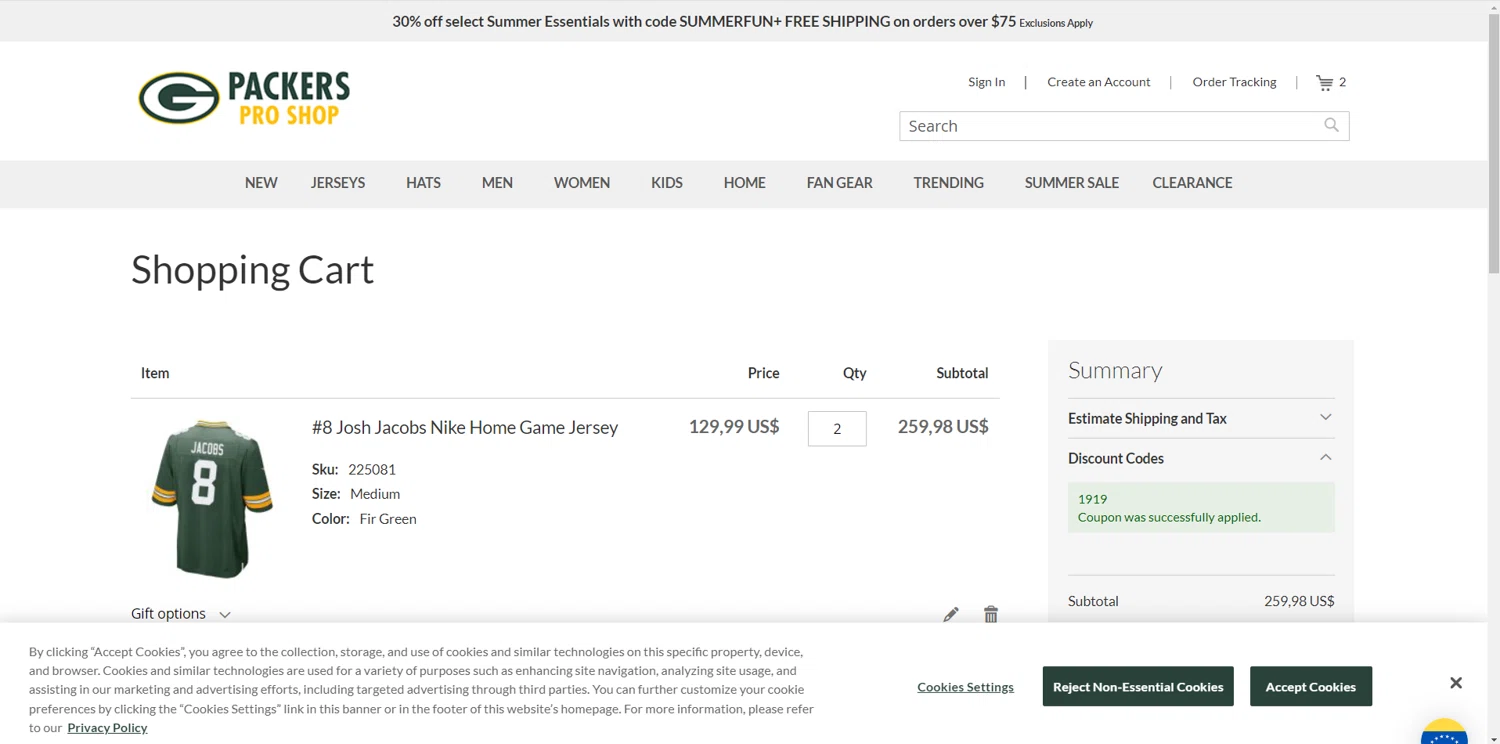Image resolution: width=1500 pixels, height=744 pixels.
Task: Click the 259,98 US$ item subtotal
Action: point(943,427)
